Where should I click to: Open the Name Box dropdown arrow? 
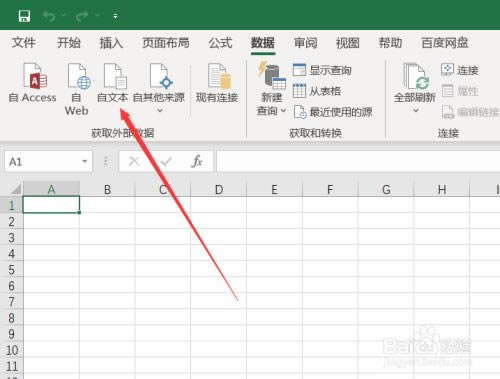click(85, 162)
